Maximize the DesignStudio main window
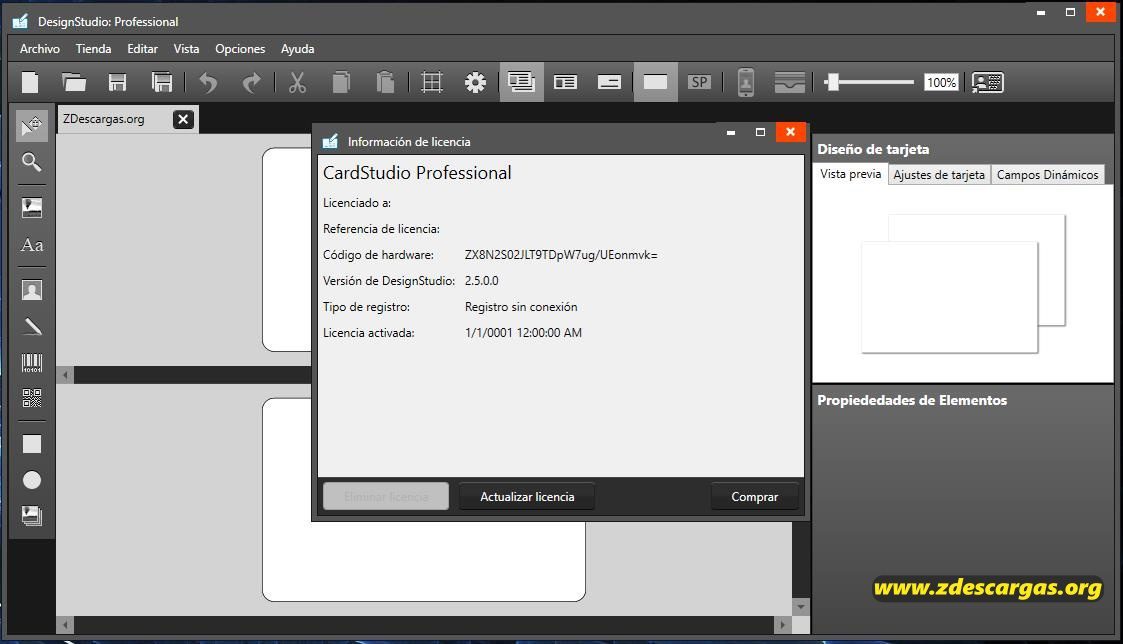This screenshot has width=1123, height=644. pyautogui.click(x=1070, y=12)
